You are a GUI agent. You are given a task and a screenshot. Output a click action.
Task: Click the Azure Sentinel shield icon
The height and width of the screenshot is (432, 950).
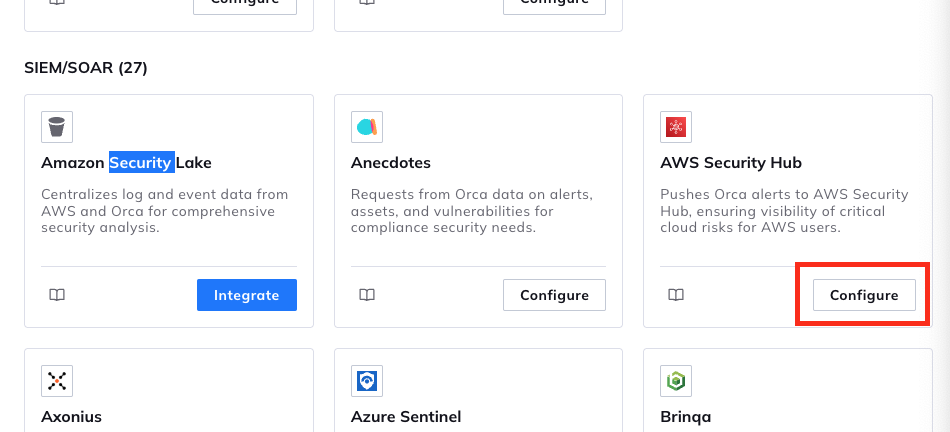pos(367,381)
